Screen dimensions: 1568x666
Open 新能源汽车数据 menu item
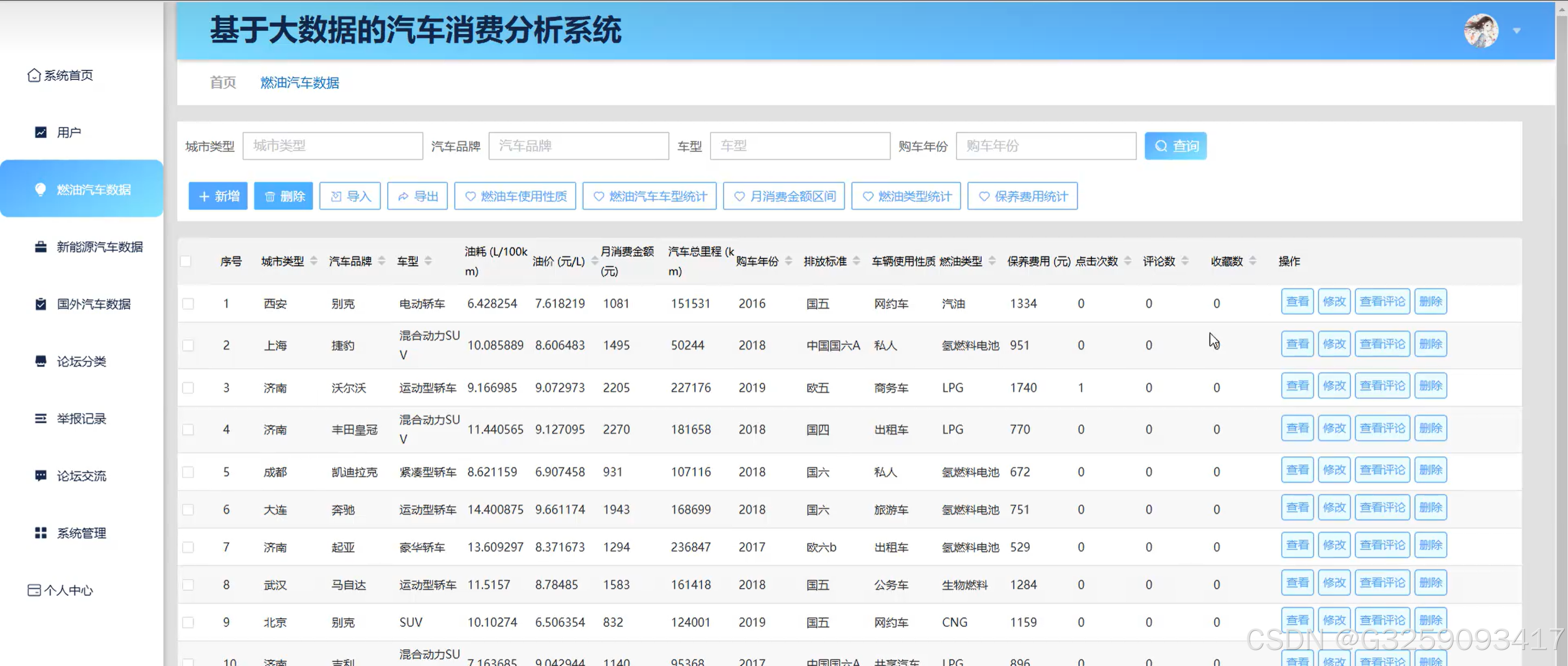[81, 246]
